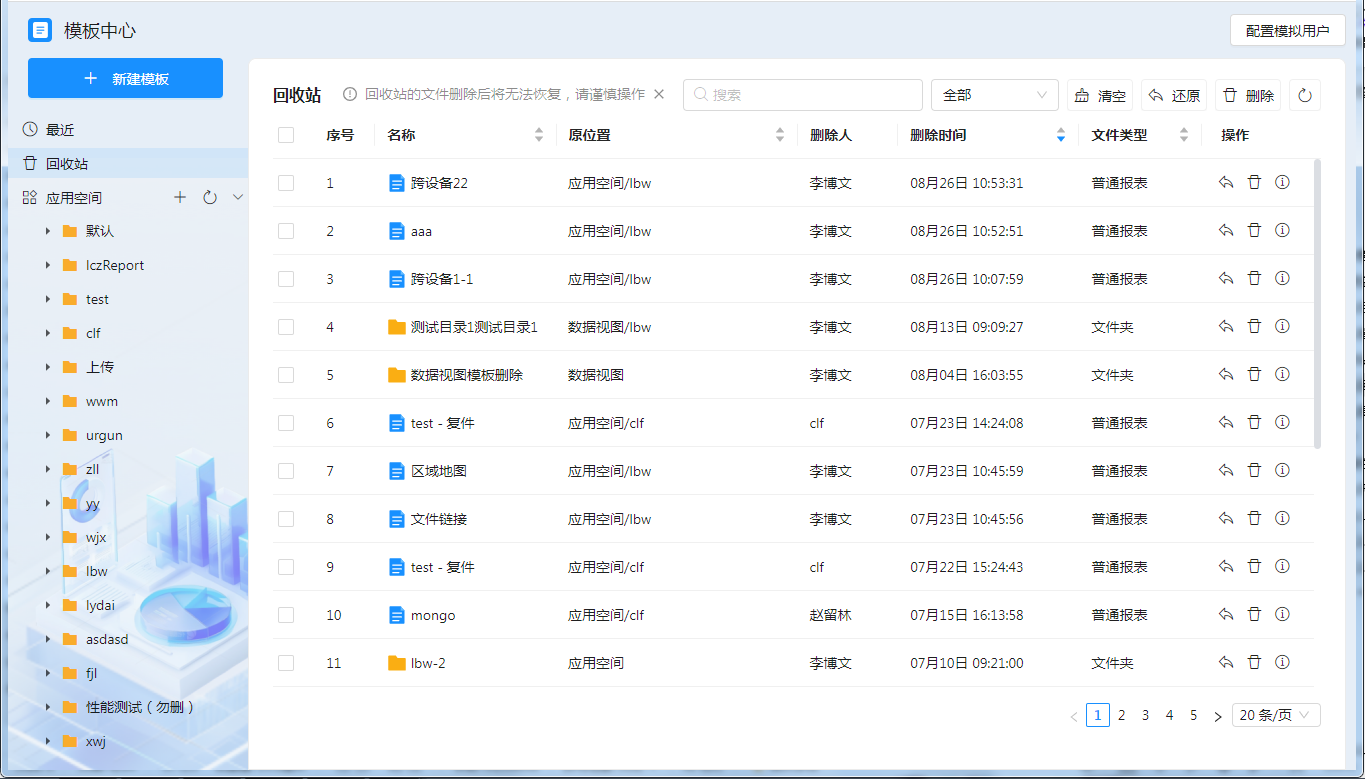Image resolution: width=1365 pixels, height=779 pixels.
Task: Open 最近 in the left sidebar
Action: point(60,130)
